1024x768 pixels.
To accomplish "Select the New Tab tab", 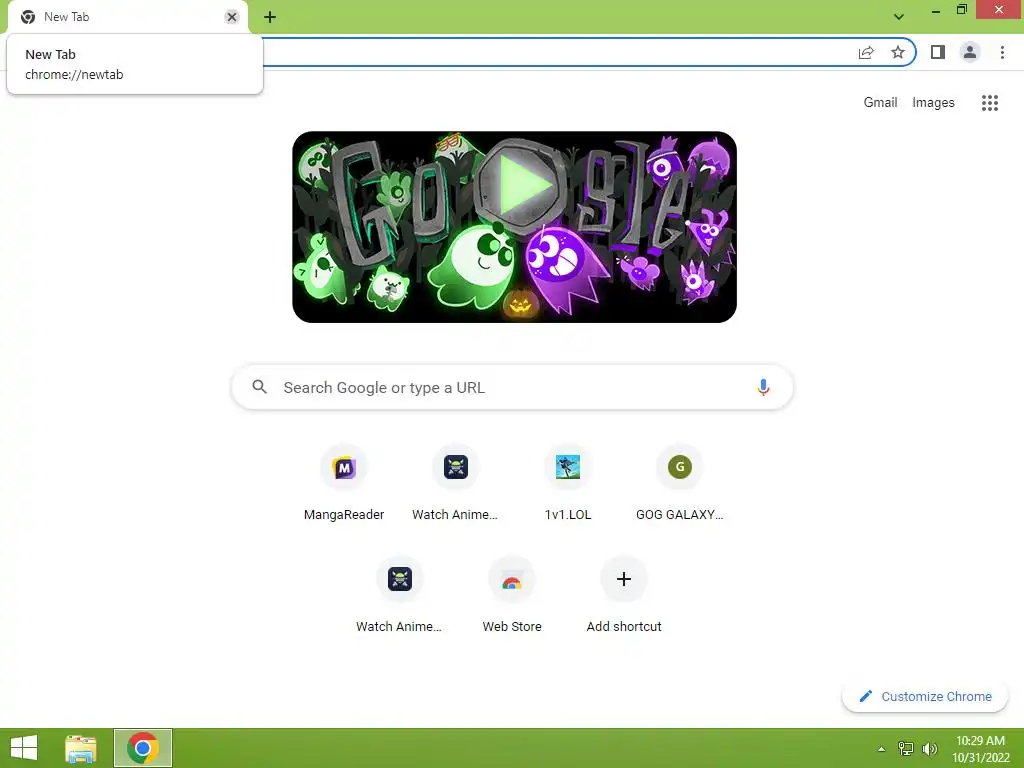I will pos(127,17).
